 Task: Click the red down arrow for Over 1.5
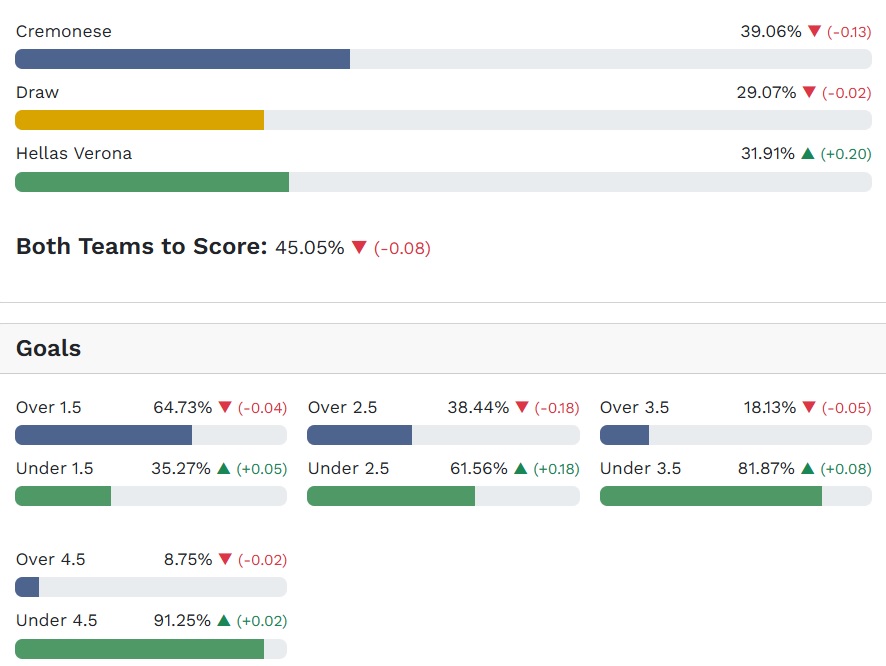pyautogui.click(x=225, y=408)
